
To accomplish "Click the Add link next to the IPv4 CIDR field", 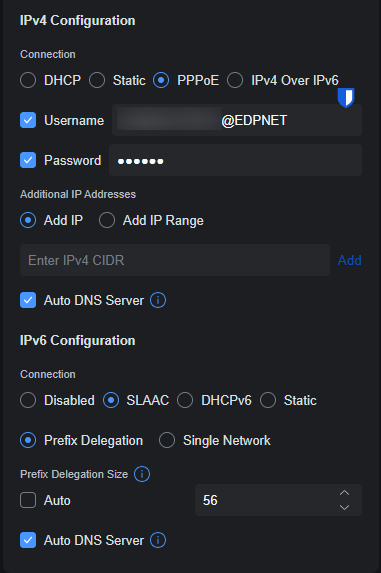I will [x=350, y=260].
